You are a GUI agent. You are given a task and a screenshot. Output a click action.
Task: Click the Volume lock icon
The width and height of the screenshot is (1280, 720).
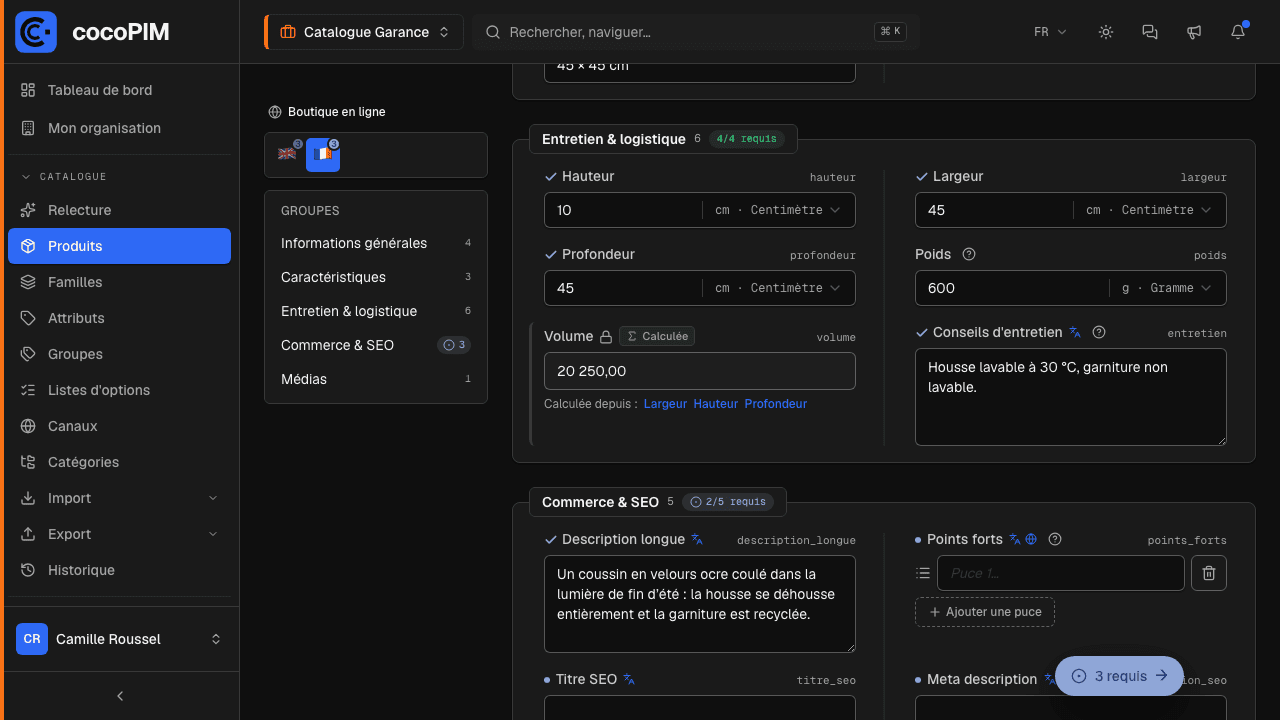click(605, 337)
